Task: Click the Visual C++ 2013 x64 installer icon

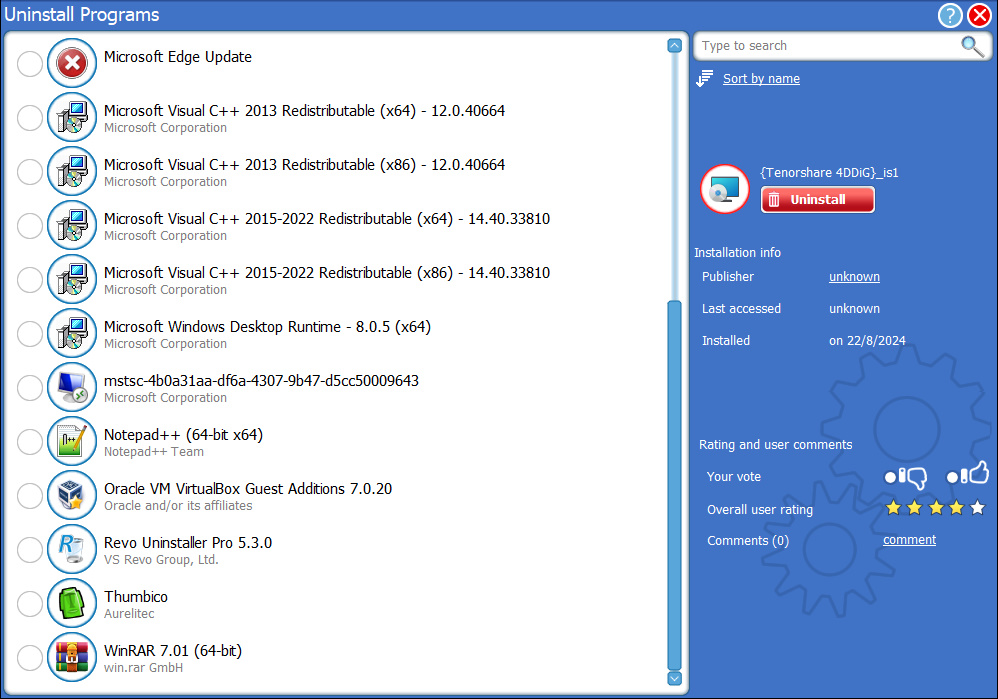Action: point(72,117)
